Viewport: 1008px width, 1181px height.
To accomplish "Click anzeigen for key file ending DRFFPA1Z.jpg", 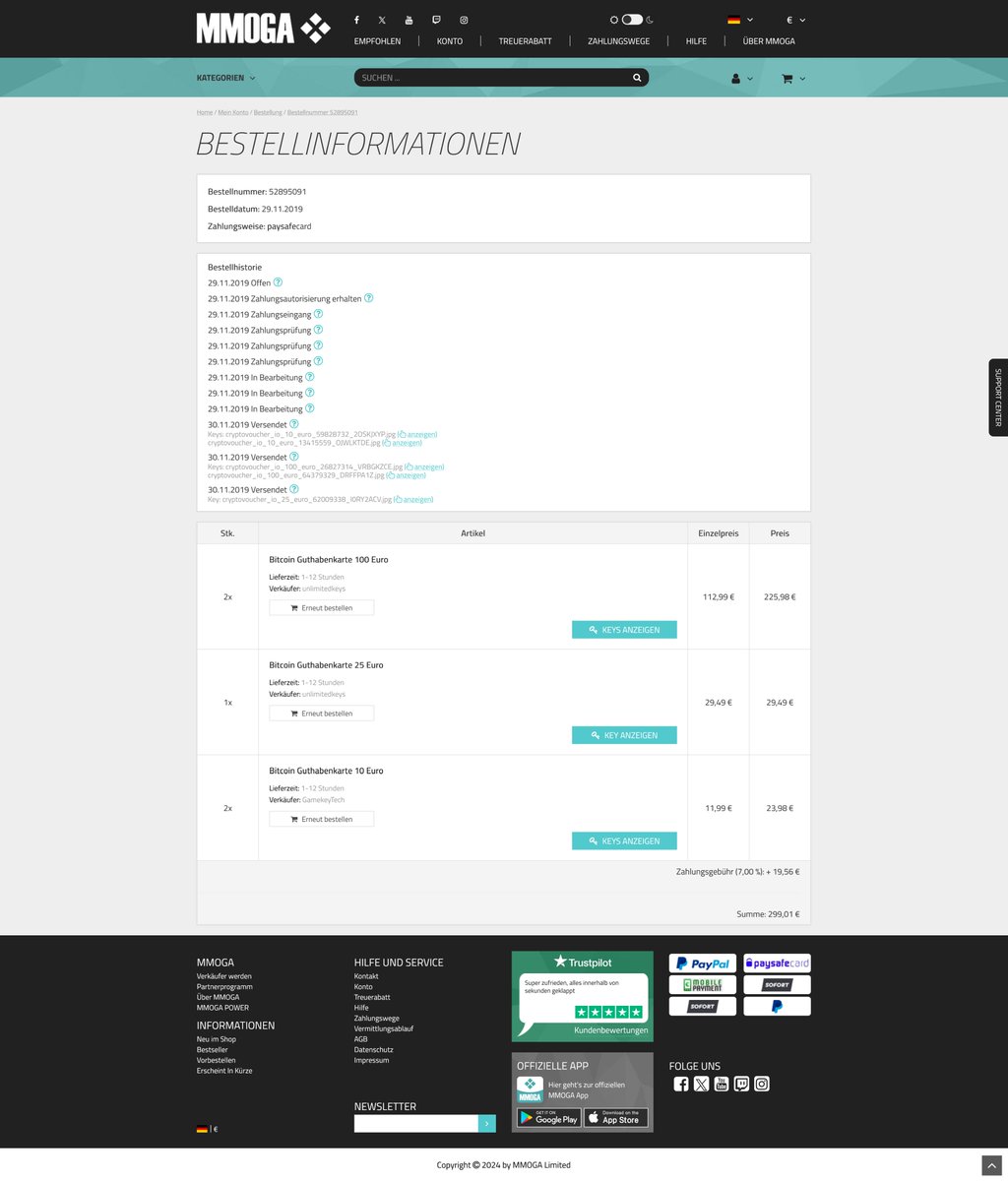I will [x=407, y=475].
